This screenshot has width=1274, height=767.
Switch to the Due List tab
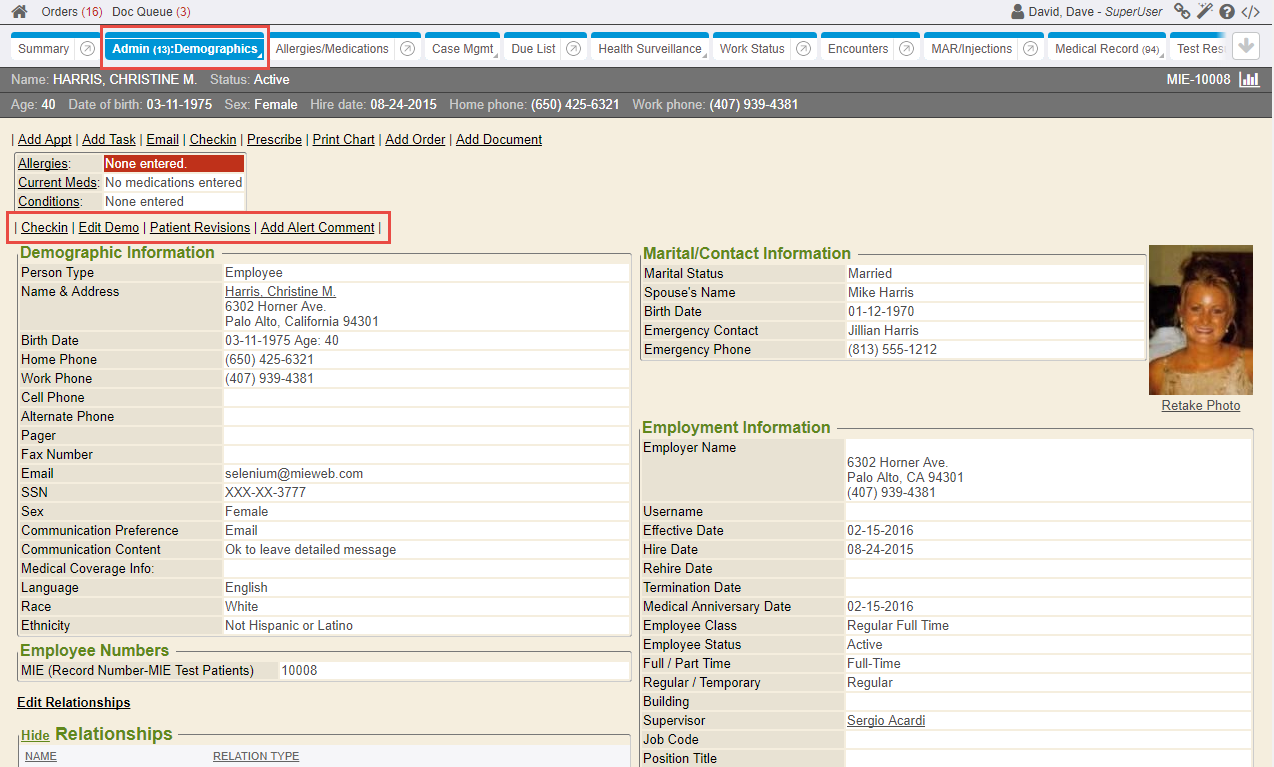(x=533, y=49)
